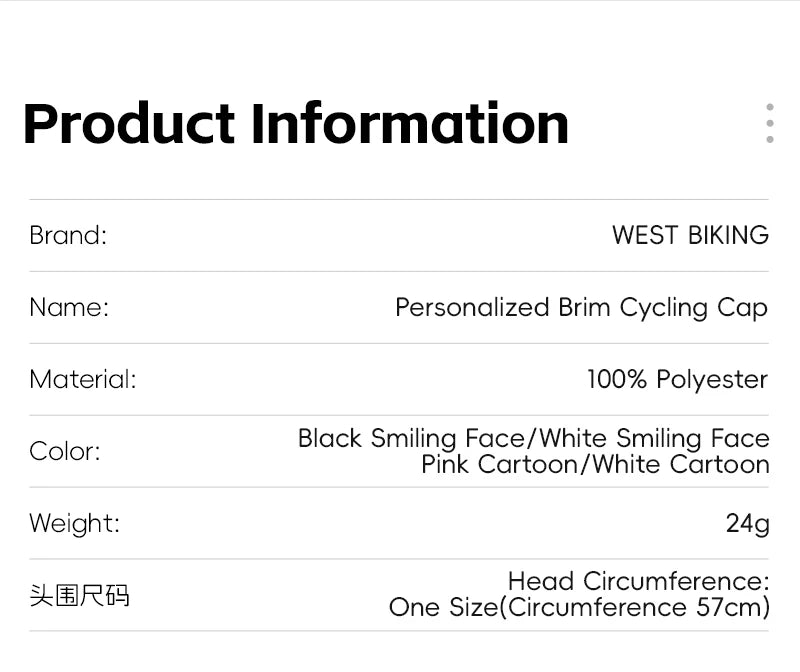800x672 pixels.
Task: Click the word "Information" in the heading
Action: click(x=410, y=123)
